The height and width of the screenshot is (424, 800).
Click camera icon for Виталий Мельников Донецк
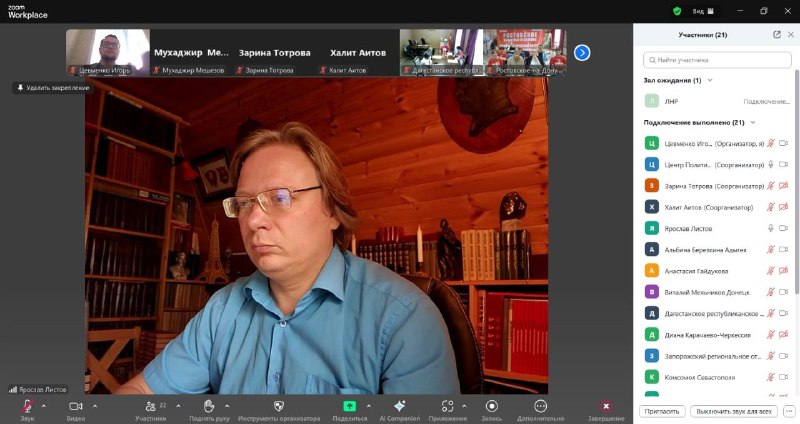784,292
